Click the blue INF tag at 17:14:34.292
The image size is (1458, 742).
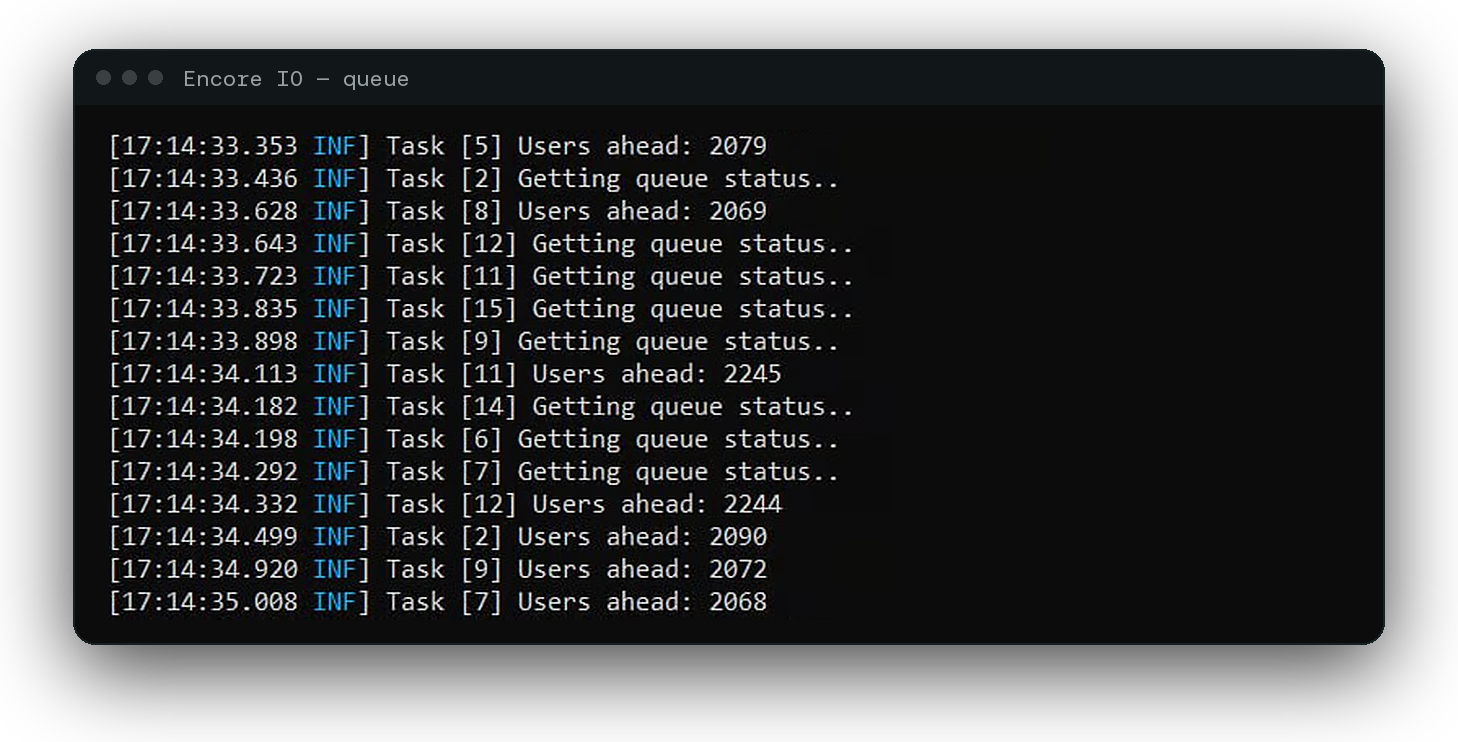[x=334, y=472]
